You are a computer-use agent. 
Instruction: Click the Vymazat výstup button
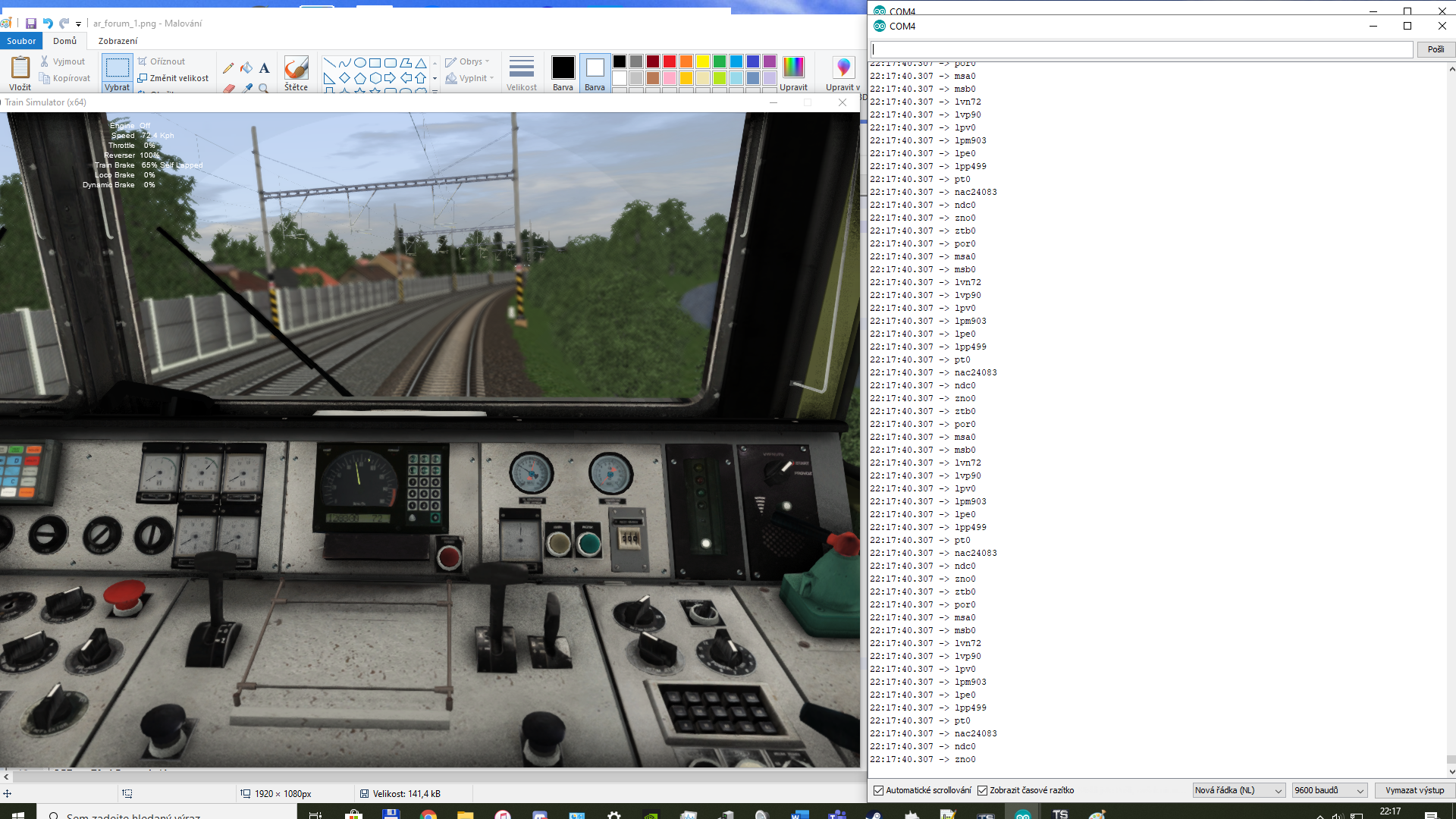pos(1414,790)
